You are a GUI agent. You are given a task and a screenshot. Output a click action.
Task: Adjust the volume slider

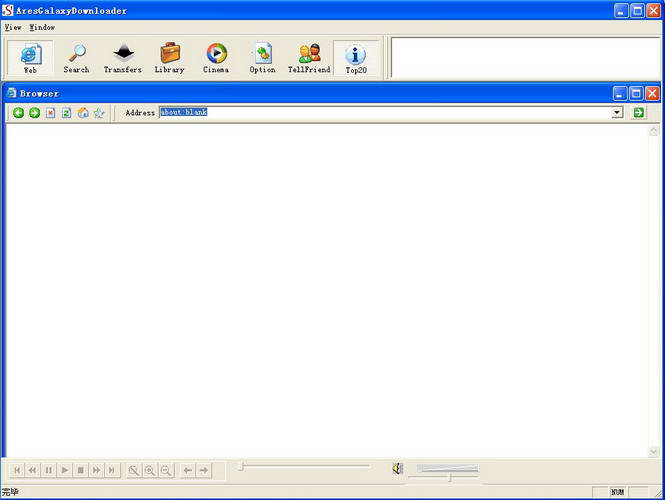click(x=447, y=468)
